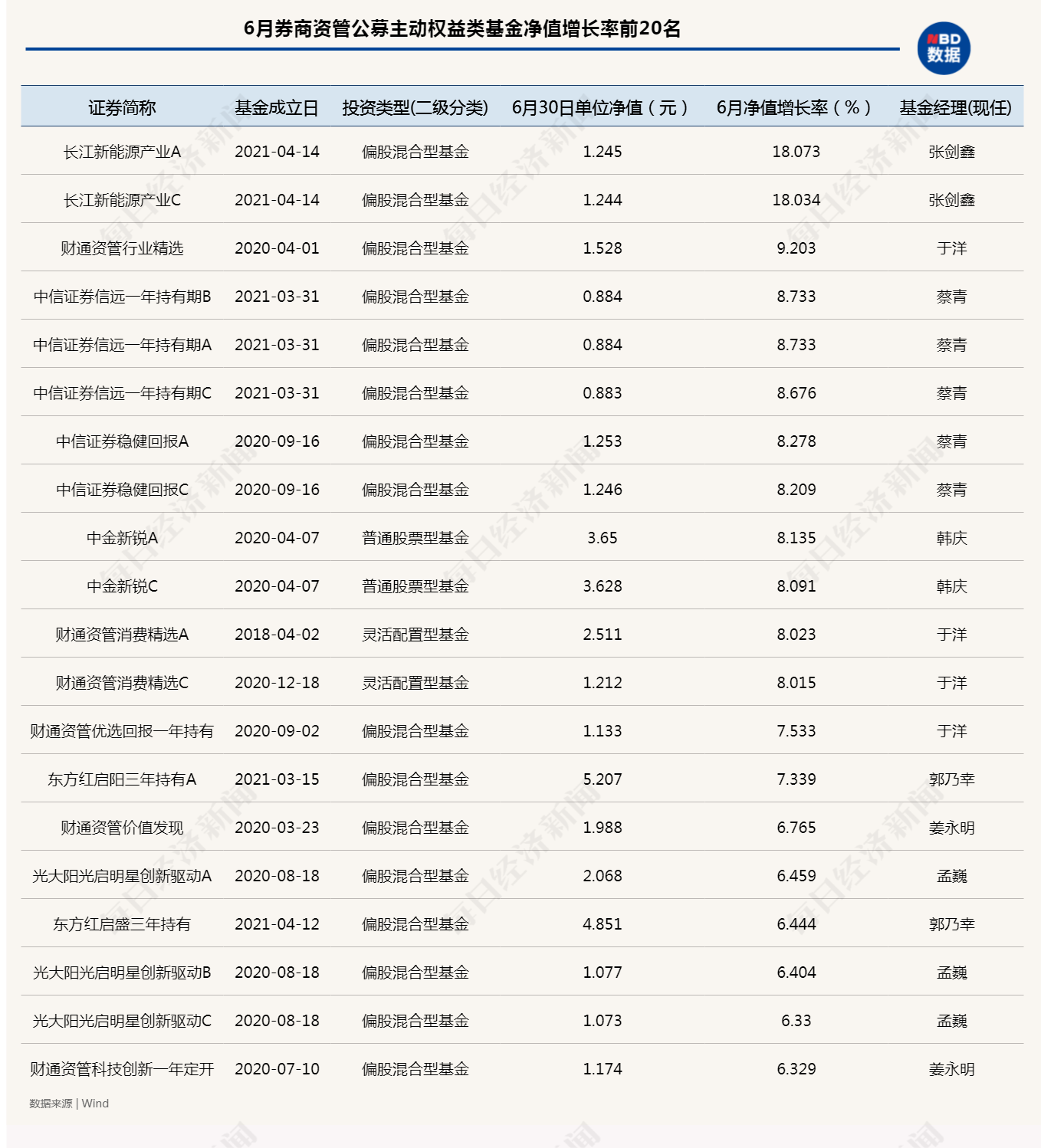Click growth rate value 8.676

point(796,393)
